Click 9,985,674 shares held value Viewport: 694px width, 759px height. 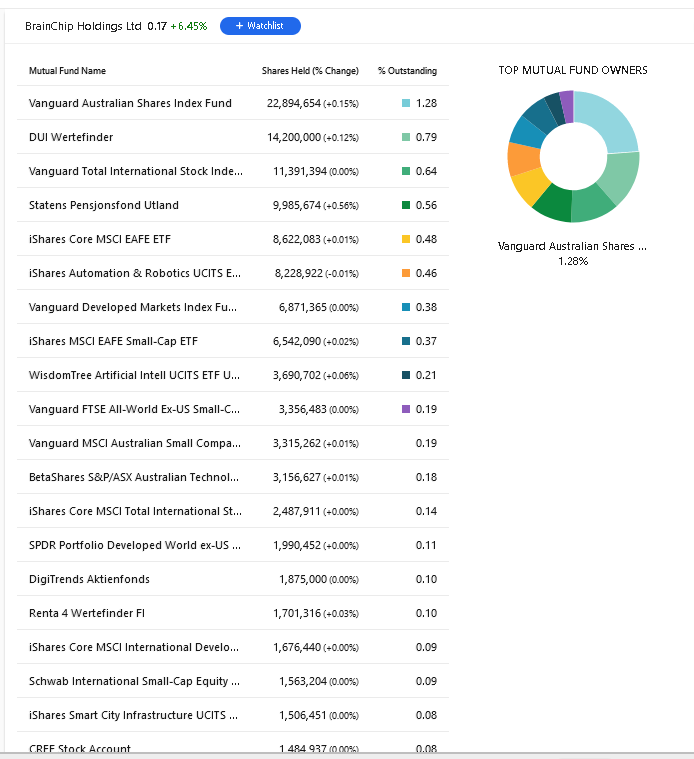pyautogui.click(x=297, y=205)
